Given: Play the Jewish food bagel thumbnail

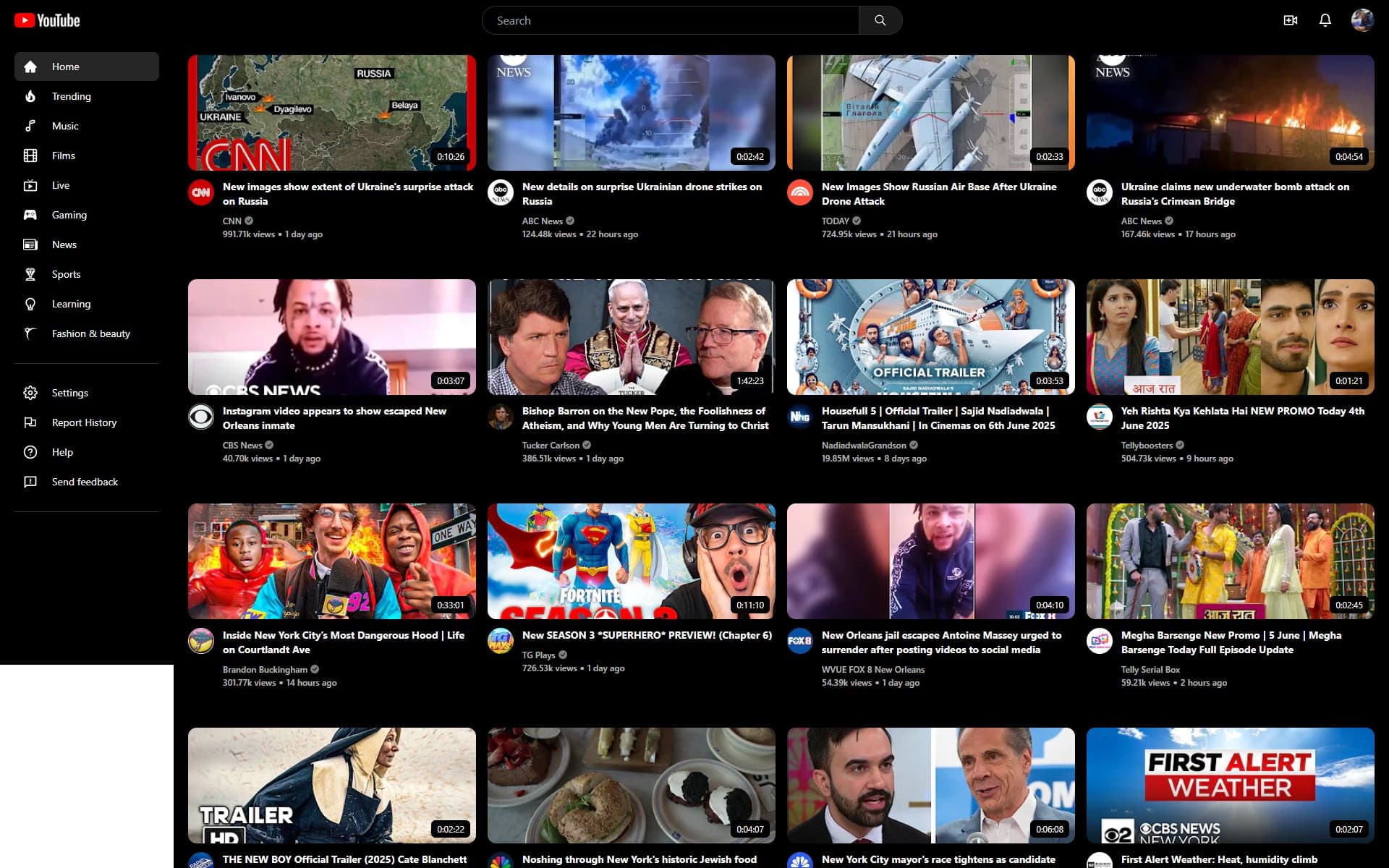Looking at the screenshot, I should click(x=632, y=786).
